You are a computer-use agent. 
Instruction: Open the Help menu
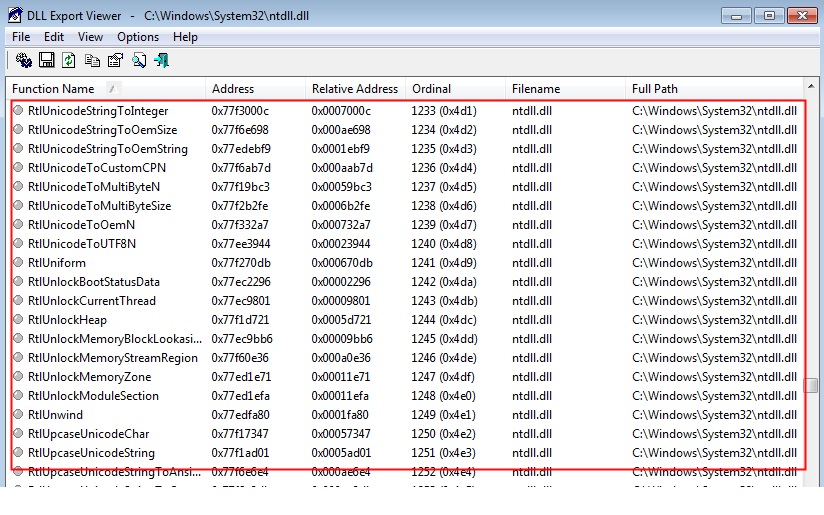point(185,37)
